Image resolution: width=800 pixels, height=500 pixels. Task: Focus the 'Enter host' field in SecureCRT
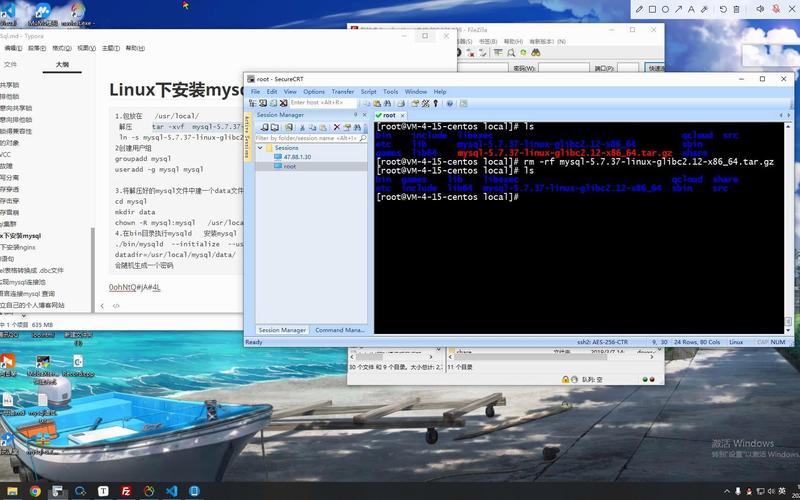[x=323, y=103]
